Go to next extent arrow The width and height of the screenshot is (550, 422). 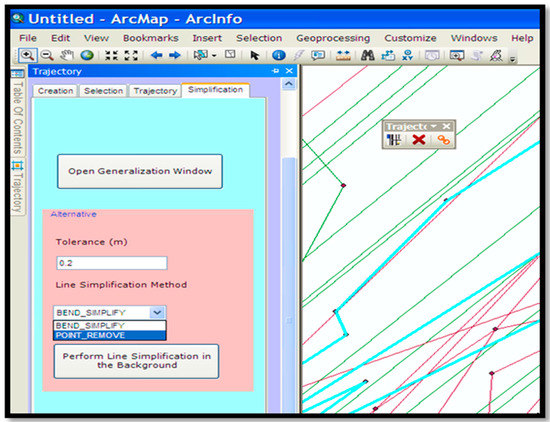pyautogui.click(x=175, y=55)
